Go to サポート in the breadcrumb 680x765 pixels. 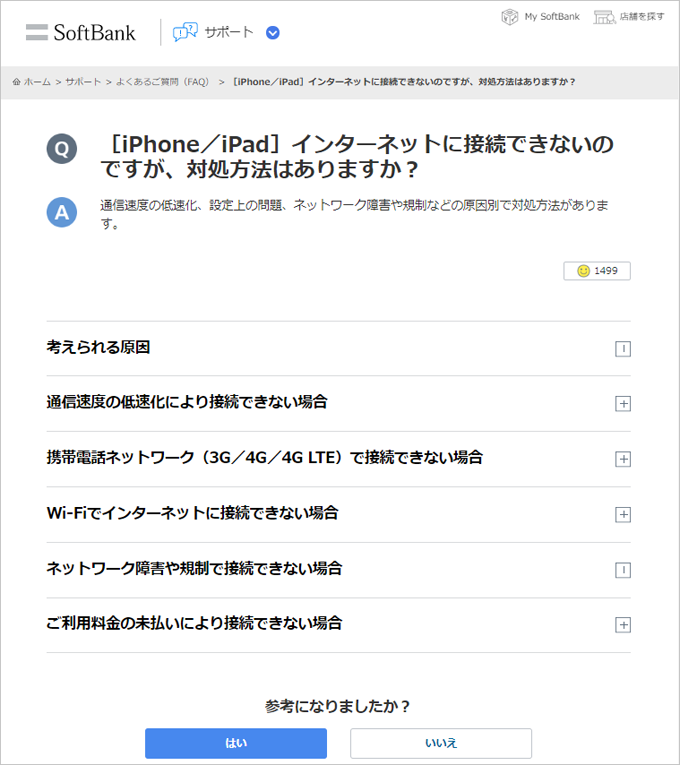(x=83, y=82)
